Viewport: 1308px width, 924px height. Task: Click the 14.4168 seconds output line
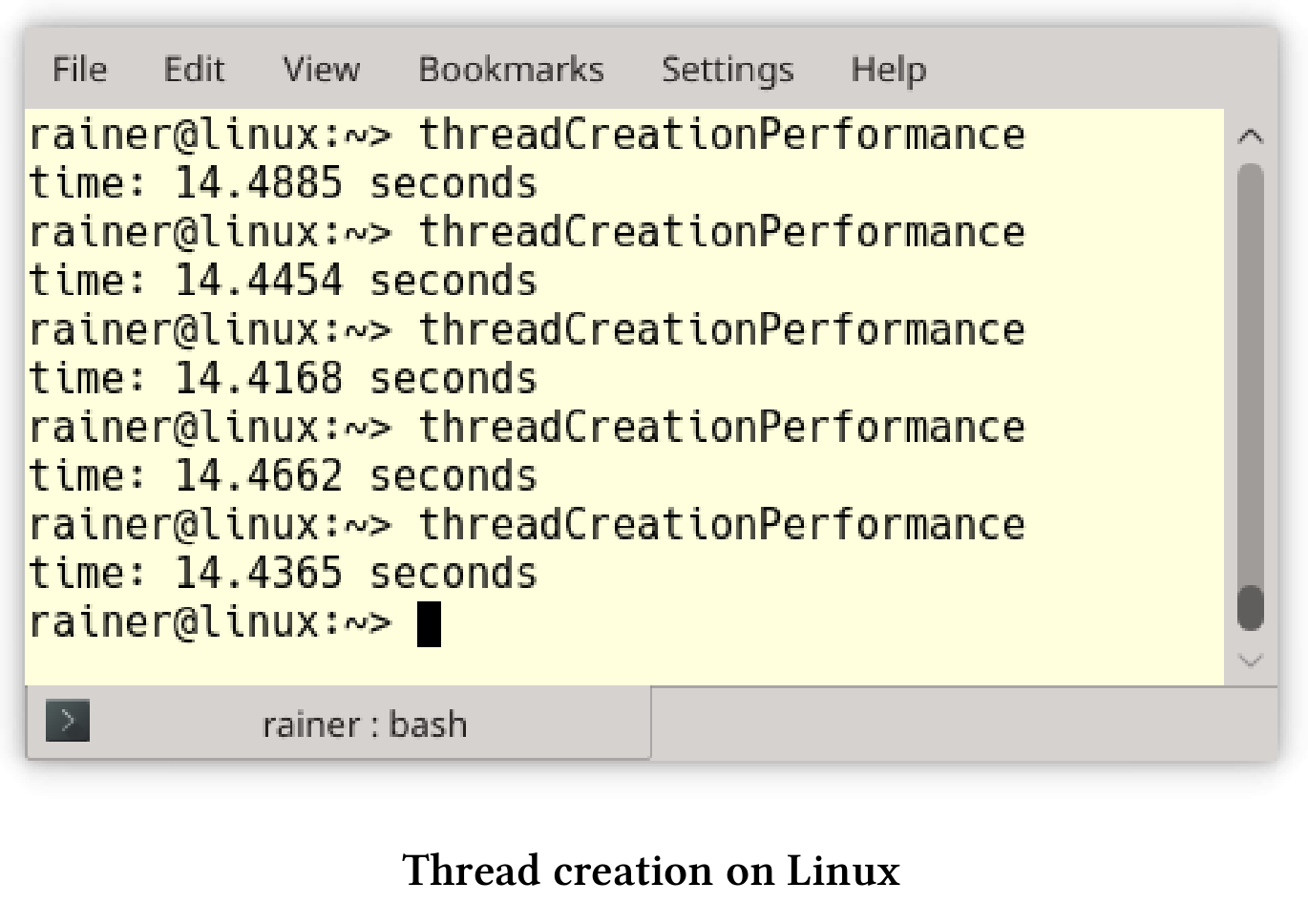(x=284, y=379)
